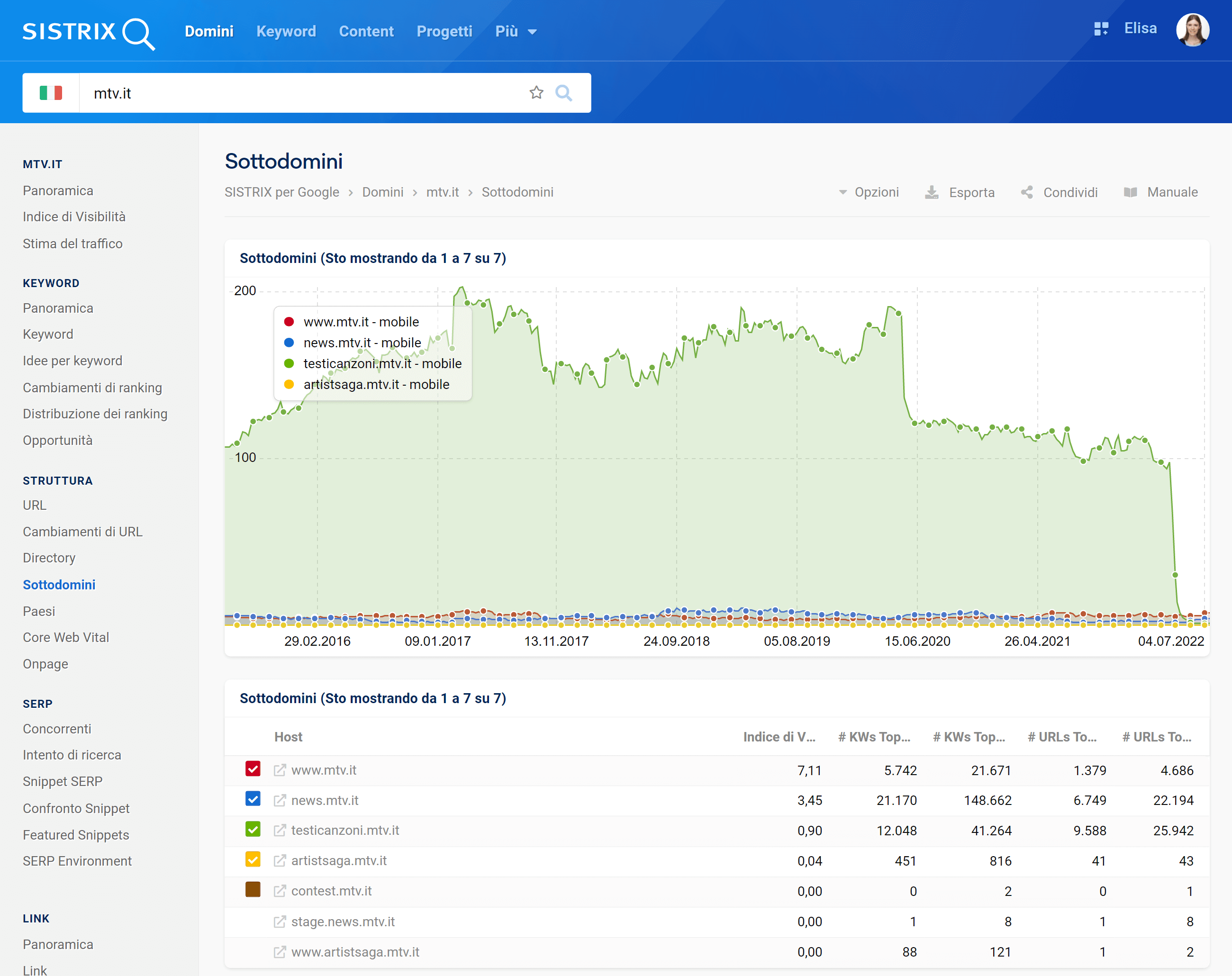Open external link icon for artistsaga.mtv.it
The width and height of the screenshot is (1232, 976).
tap(280, 861)
